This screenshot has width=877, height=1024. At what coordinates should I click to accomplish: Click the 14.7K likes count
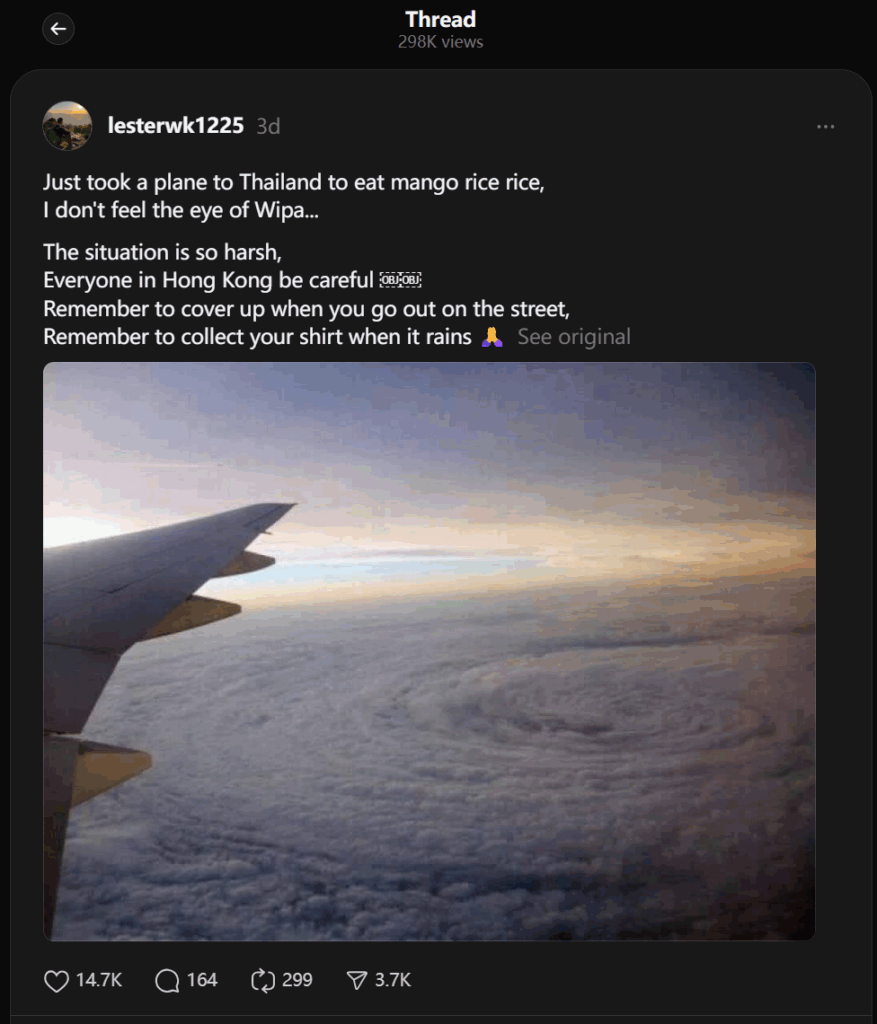coord(99,980)
